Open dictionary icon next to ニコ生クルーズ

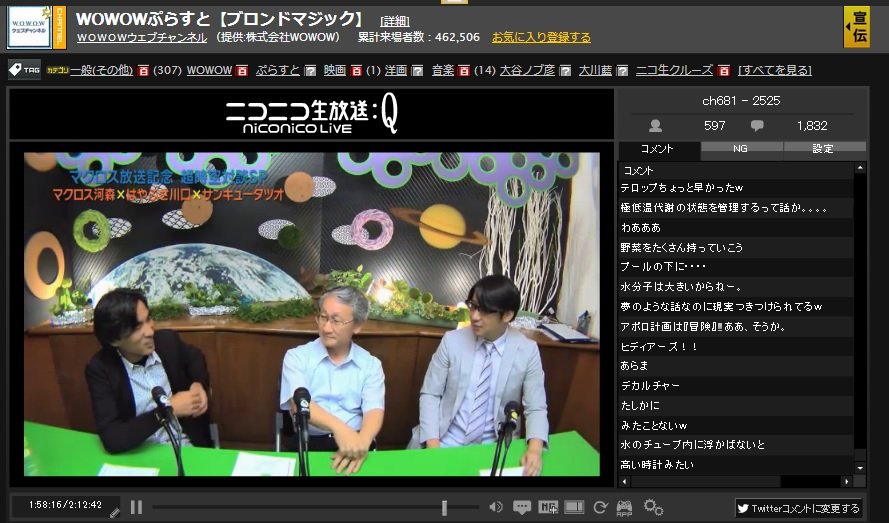tap(723, 70)
